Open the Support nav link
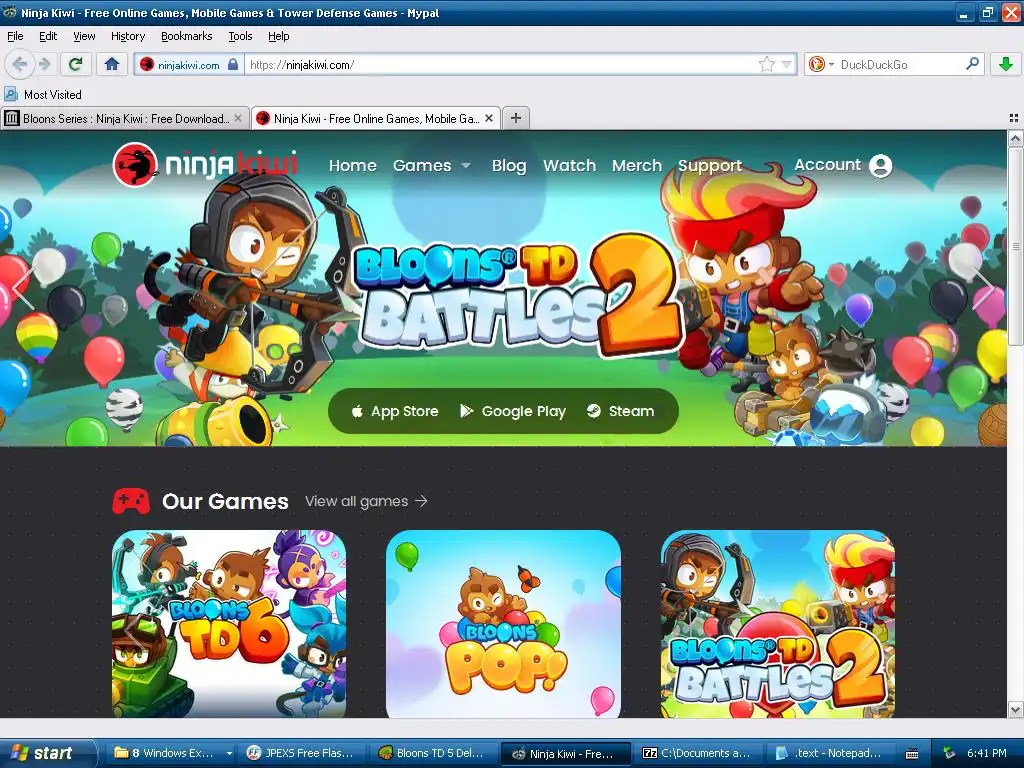Viewport: 1024px width, 768px height. [x=710, y=166]
